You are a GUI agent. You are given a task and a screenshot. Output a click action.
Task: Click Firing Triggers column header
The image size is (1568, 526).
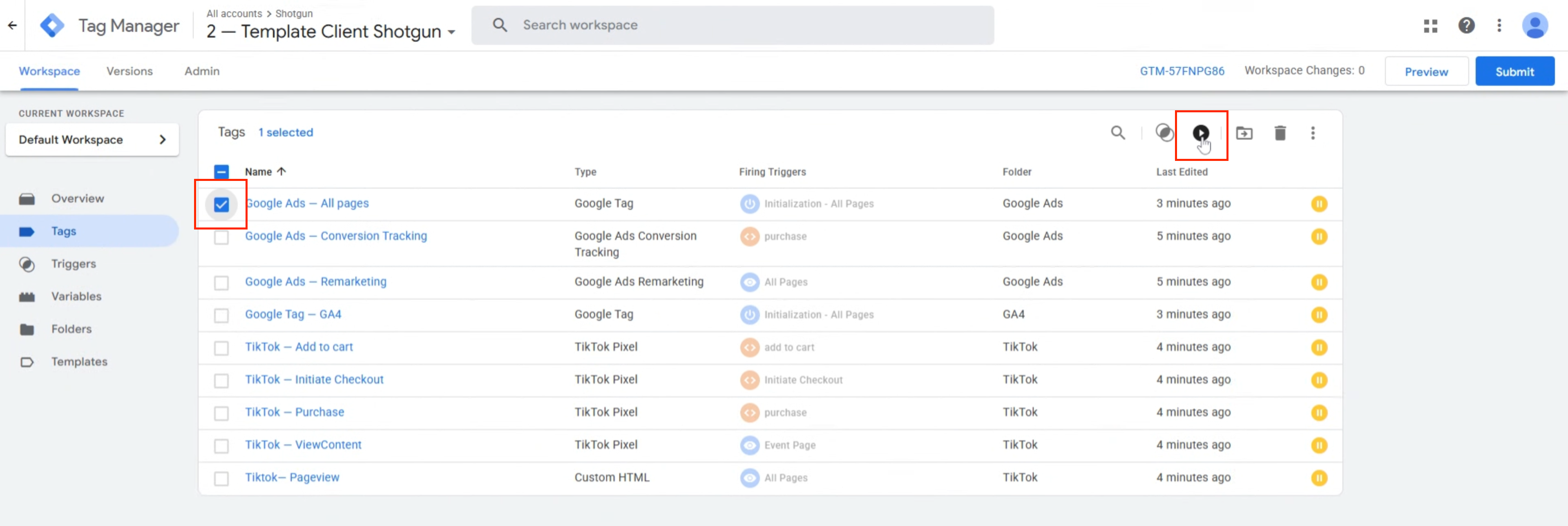pos(772,172)
